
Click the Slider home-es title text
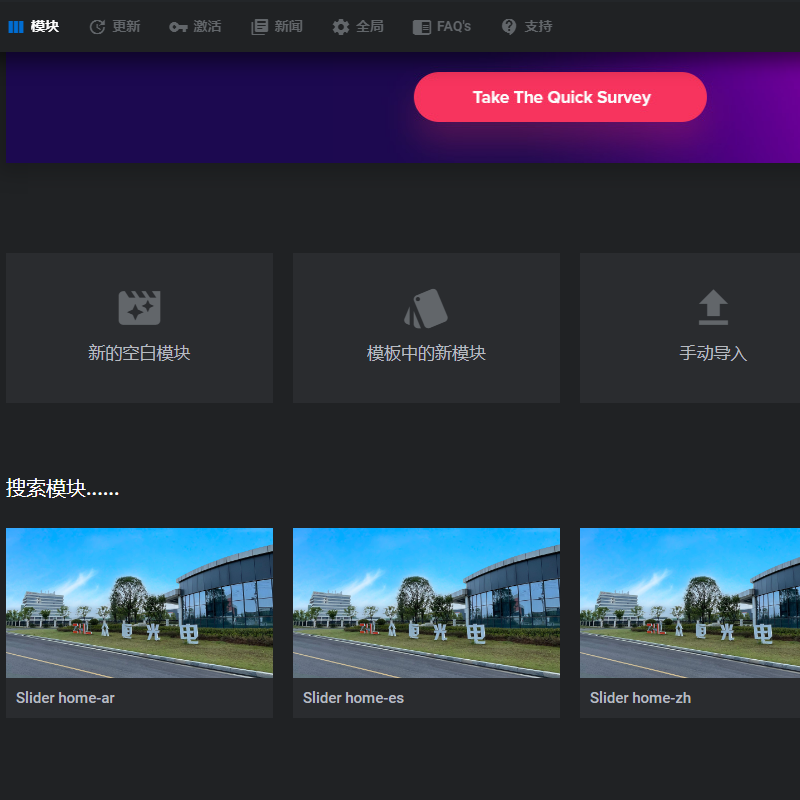(x=353, y=697)
